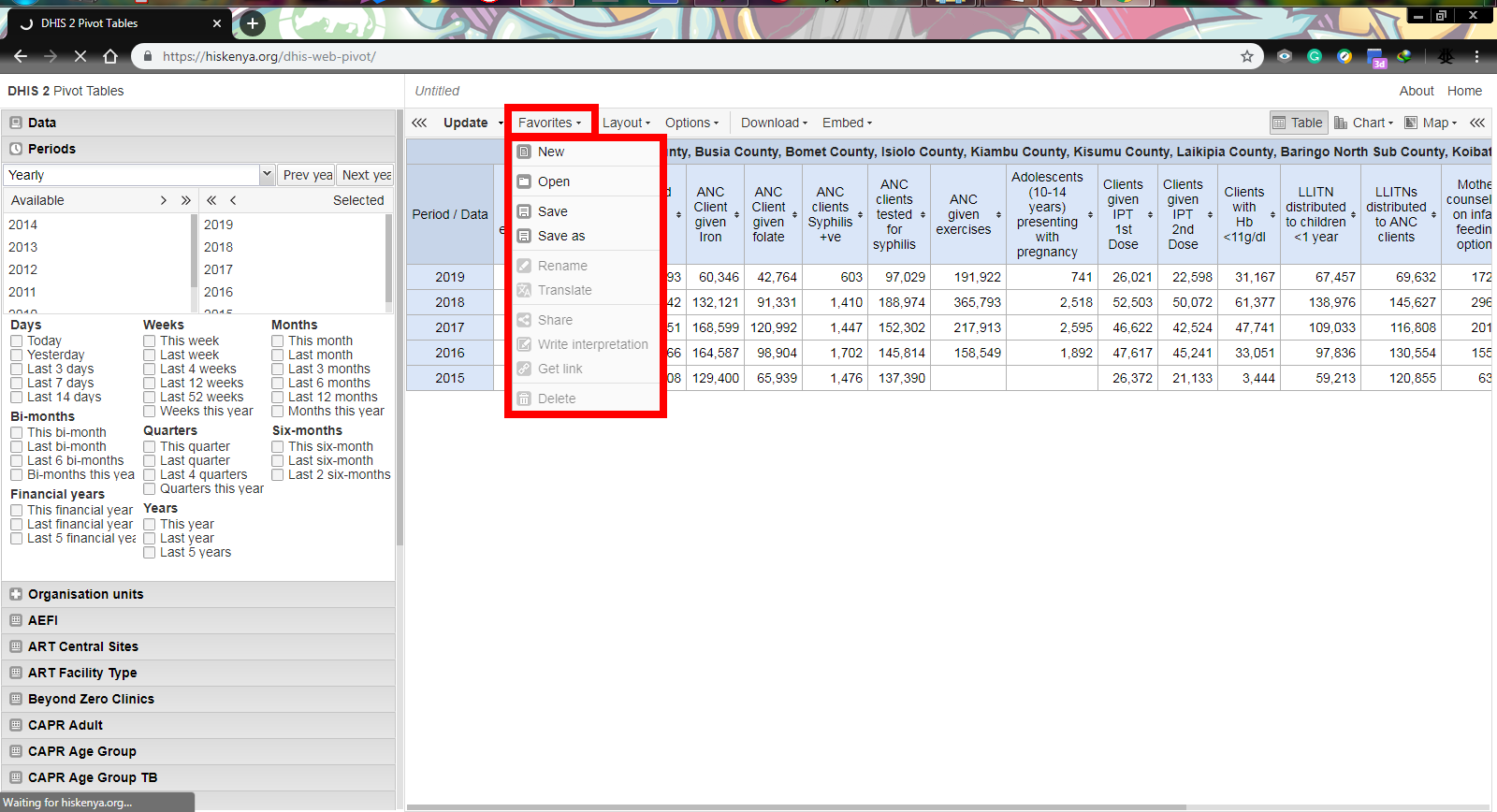
Task: Open the Download dropdown menu
Action: coord(774,123)
